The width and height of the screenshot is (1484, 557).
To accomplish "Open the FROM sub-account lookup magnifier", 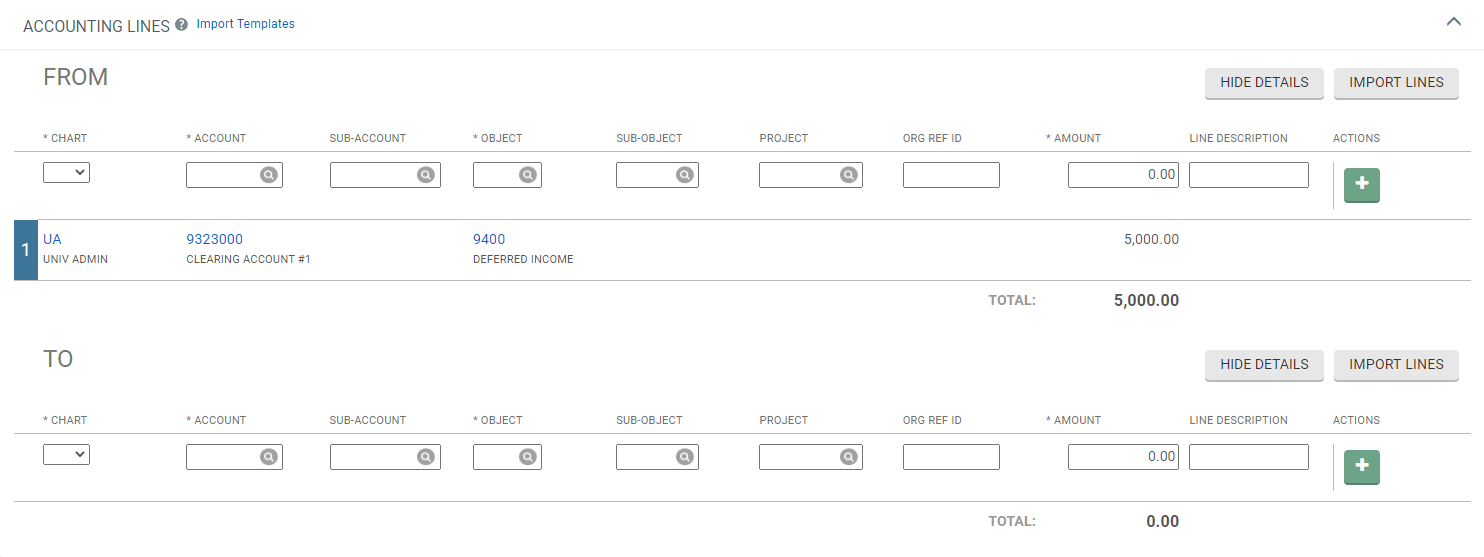I will click(x=425, y=175).
